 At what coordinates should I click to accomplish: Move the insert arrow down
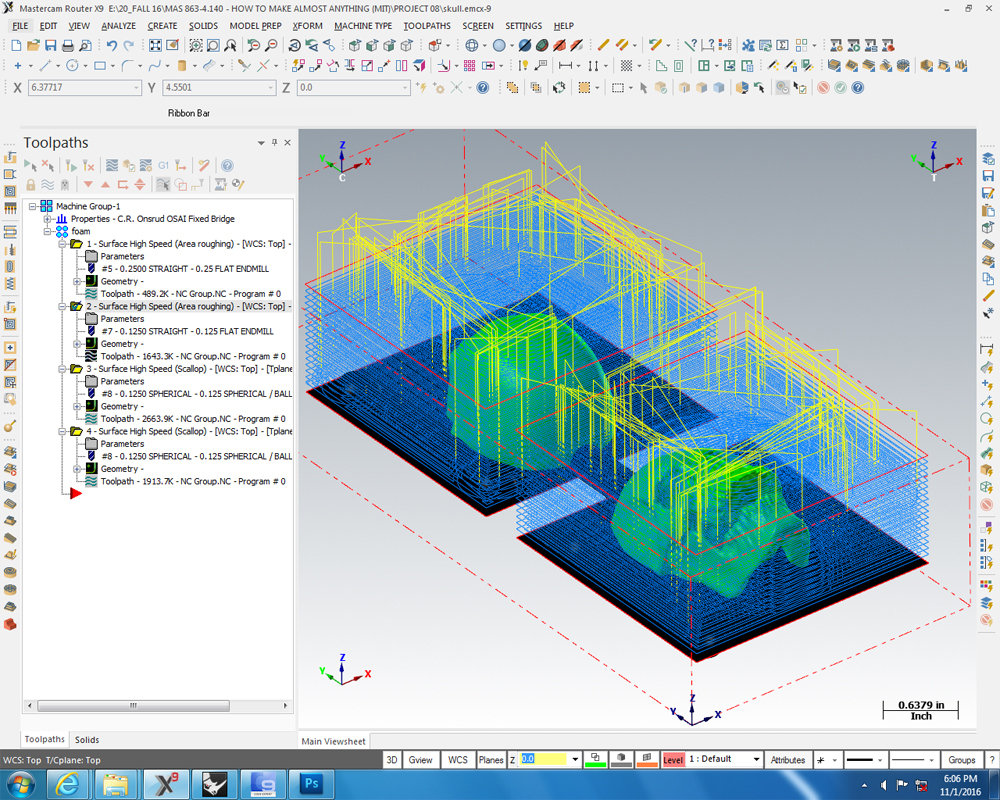click(x=88, y=185)
